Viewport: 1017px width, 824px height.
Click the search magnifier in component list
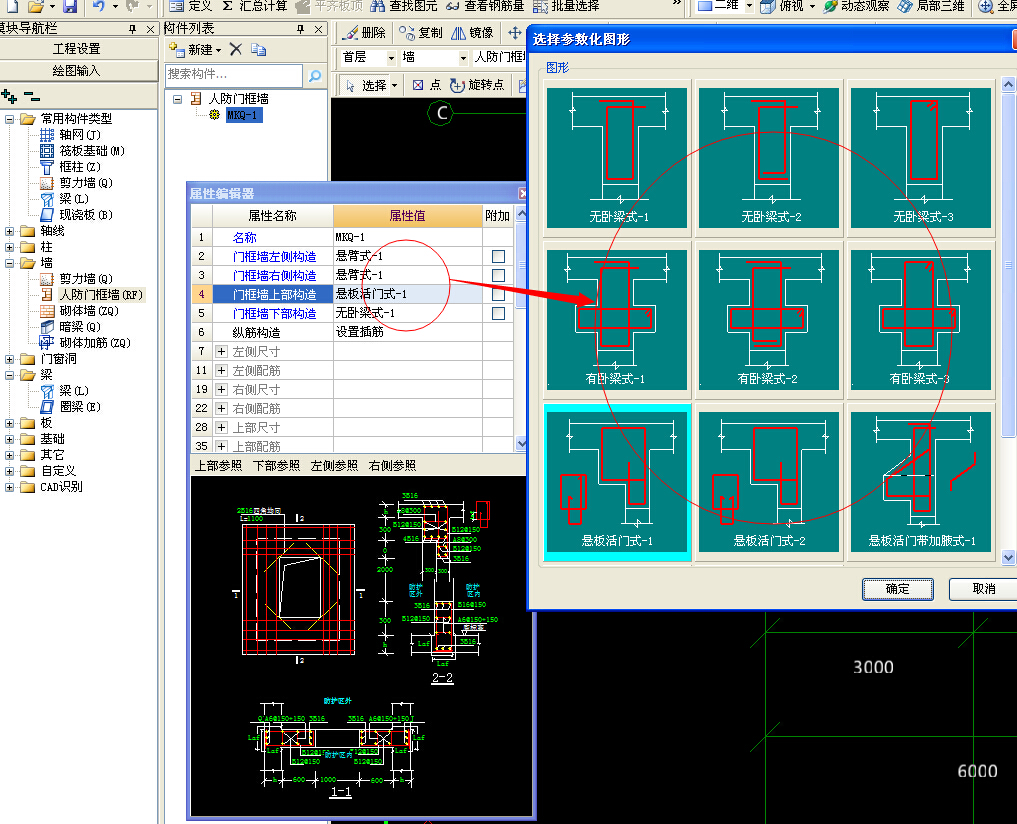(x=314, y=76)
